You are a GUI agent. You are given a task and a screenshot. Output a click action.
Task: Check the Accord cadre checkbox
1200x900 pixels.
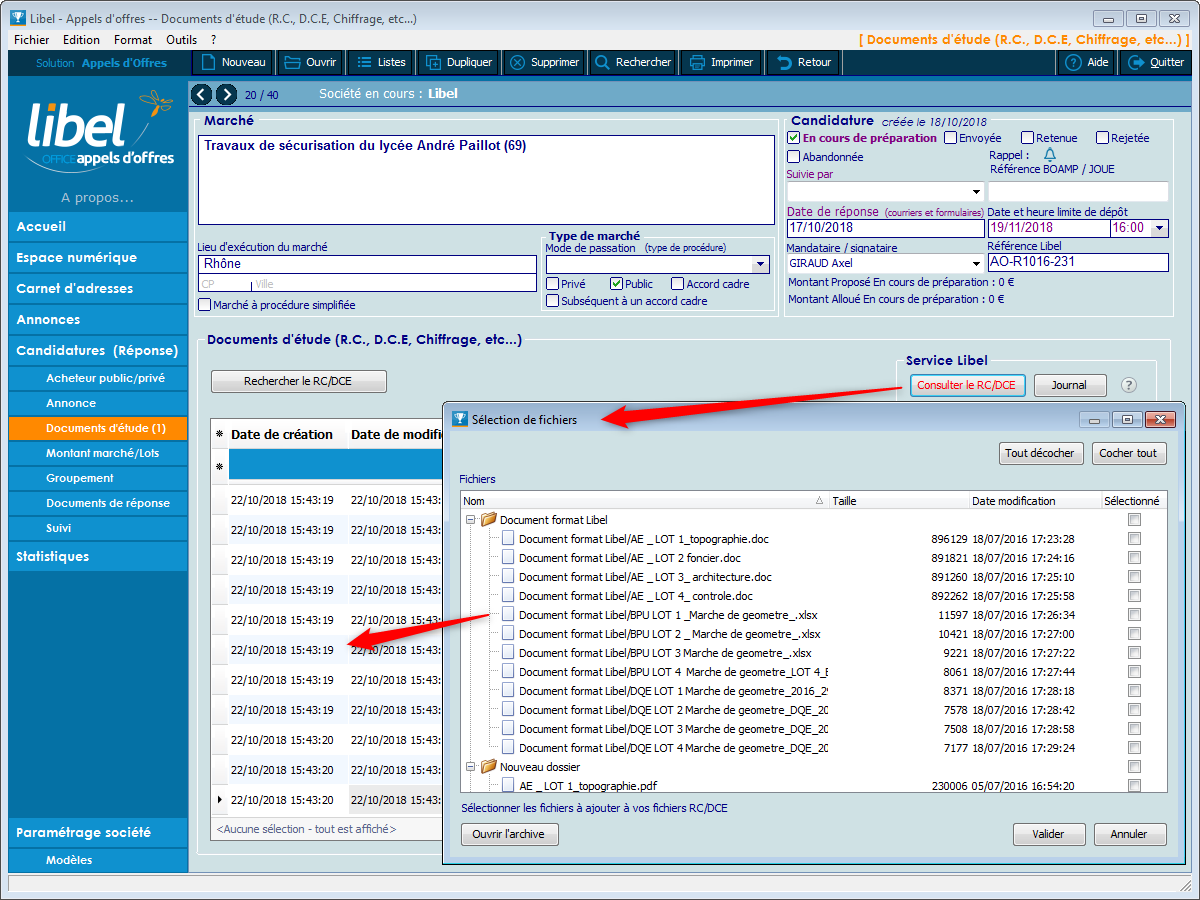click(x=678, y=284)
